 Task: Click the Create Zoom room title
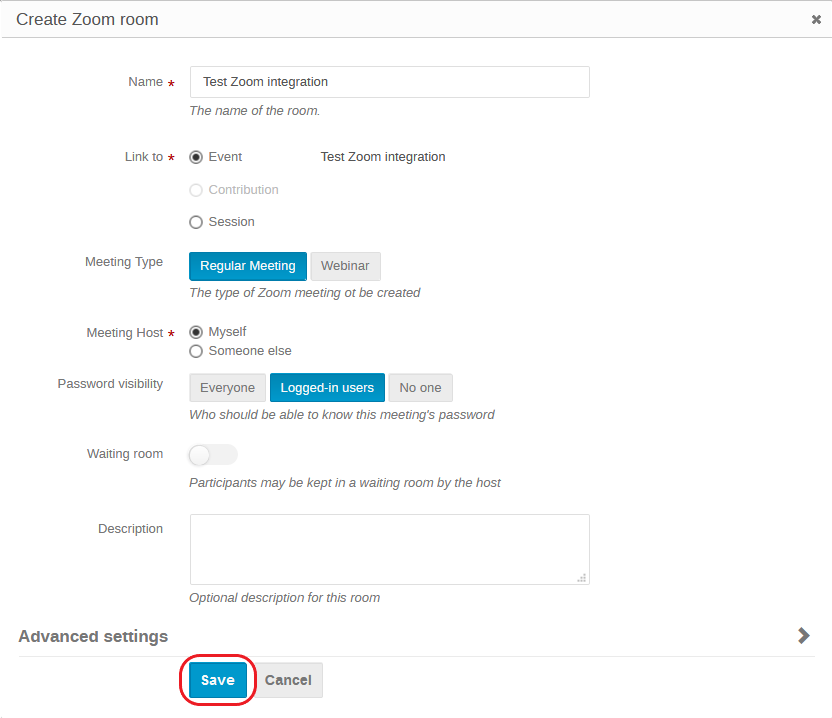(87, 20)
